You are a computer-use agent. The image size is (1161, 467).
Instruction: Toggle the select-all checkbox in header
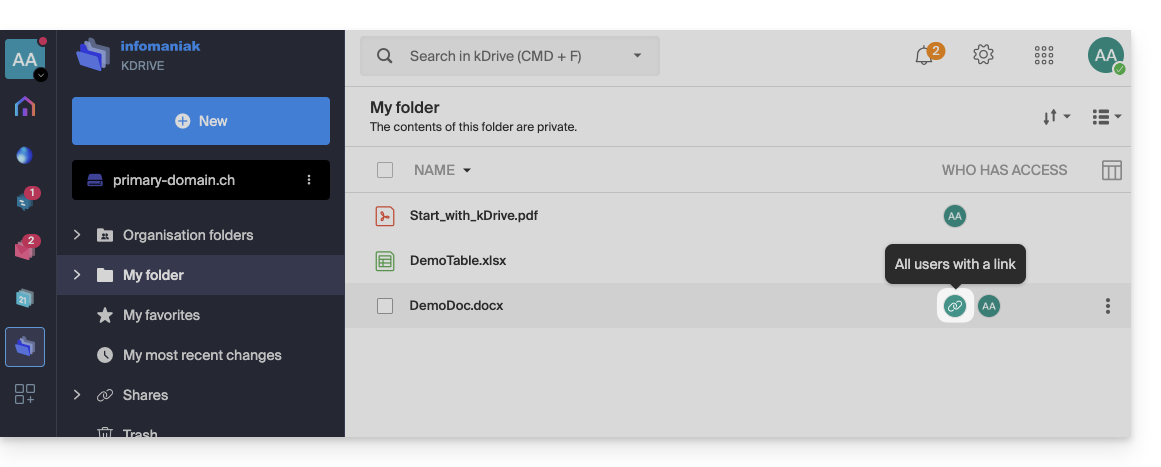point(385,170)
